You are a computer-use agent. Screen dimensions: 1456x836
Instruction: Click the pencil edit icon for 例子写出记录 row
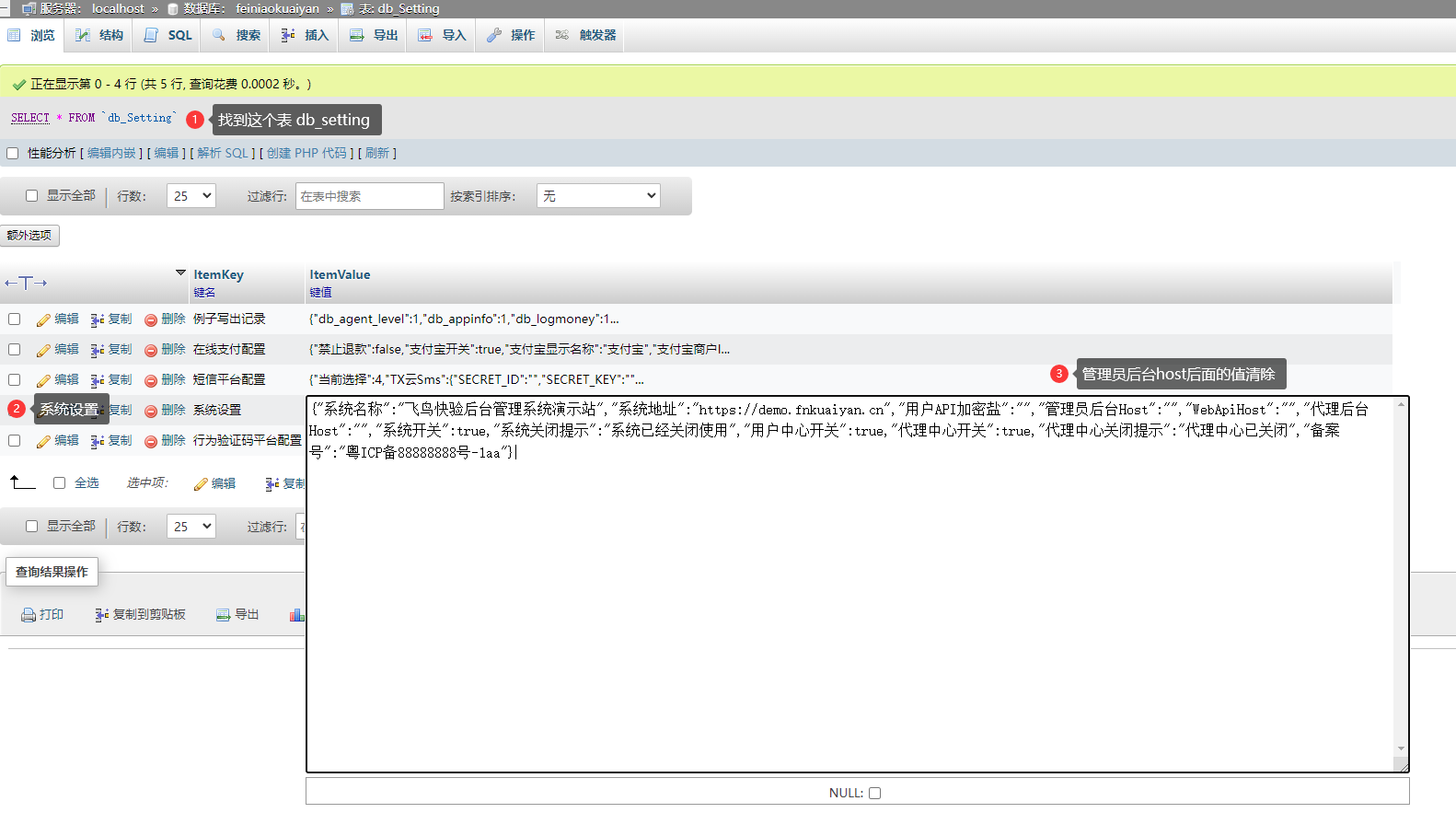point(43,319)
